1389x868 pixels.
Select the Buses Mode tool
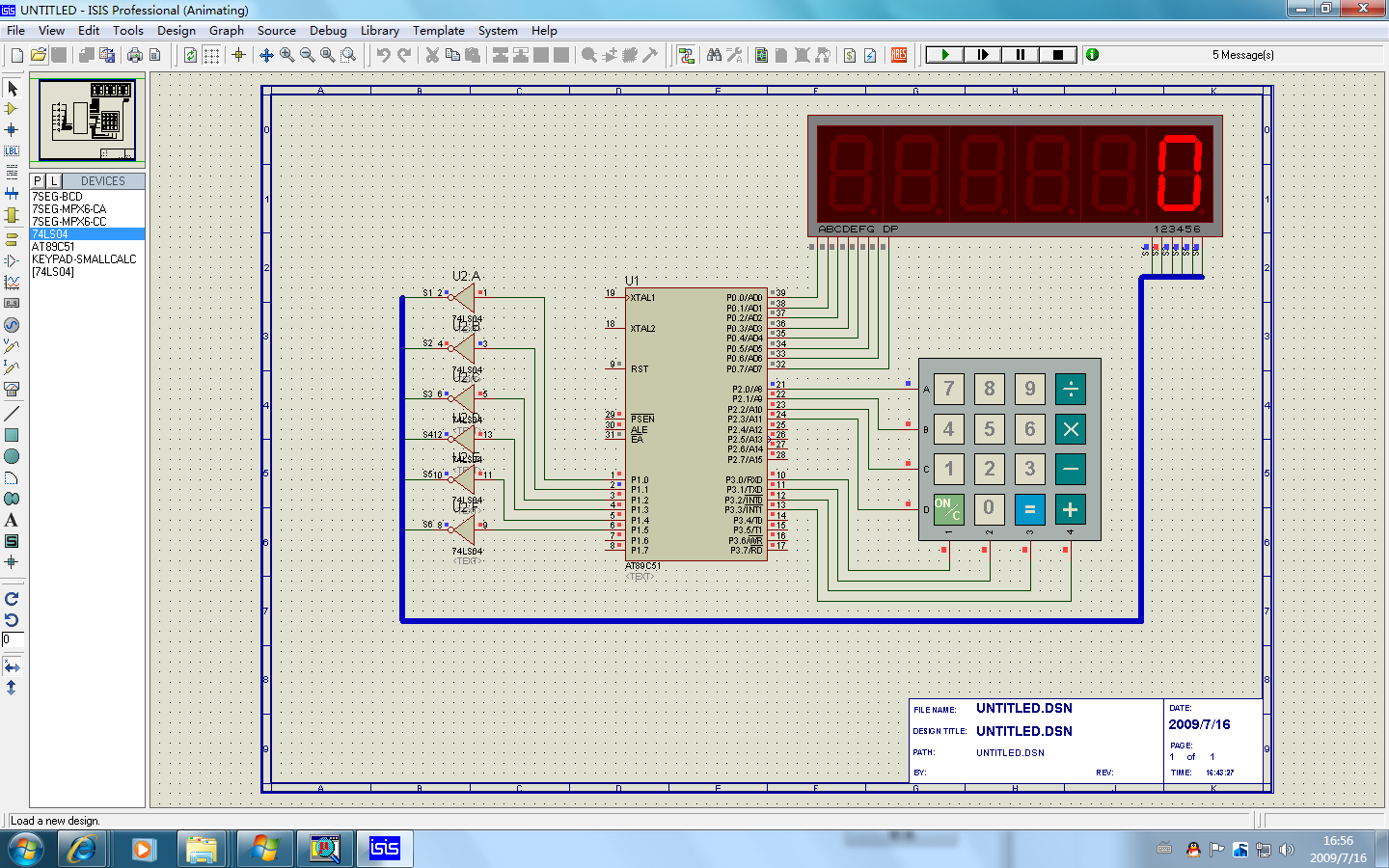(x=12, y=193)
